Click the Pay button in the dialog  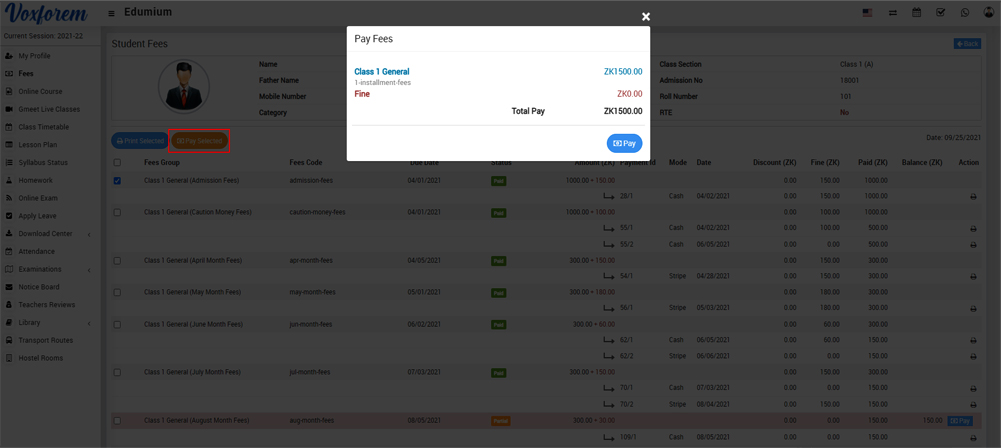pyautogui.click(x=624, y=143)
